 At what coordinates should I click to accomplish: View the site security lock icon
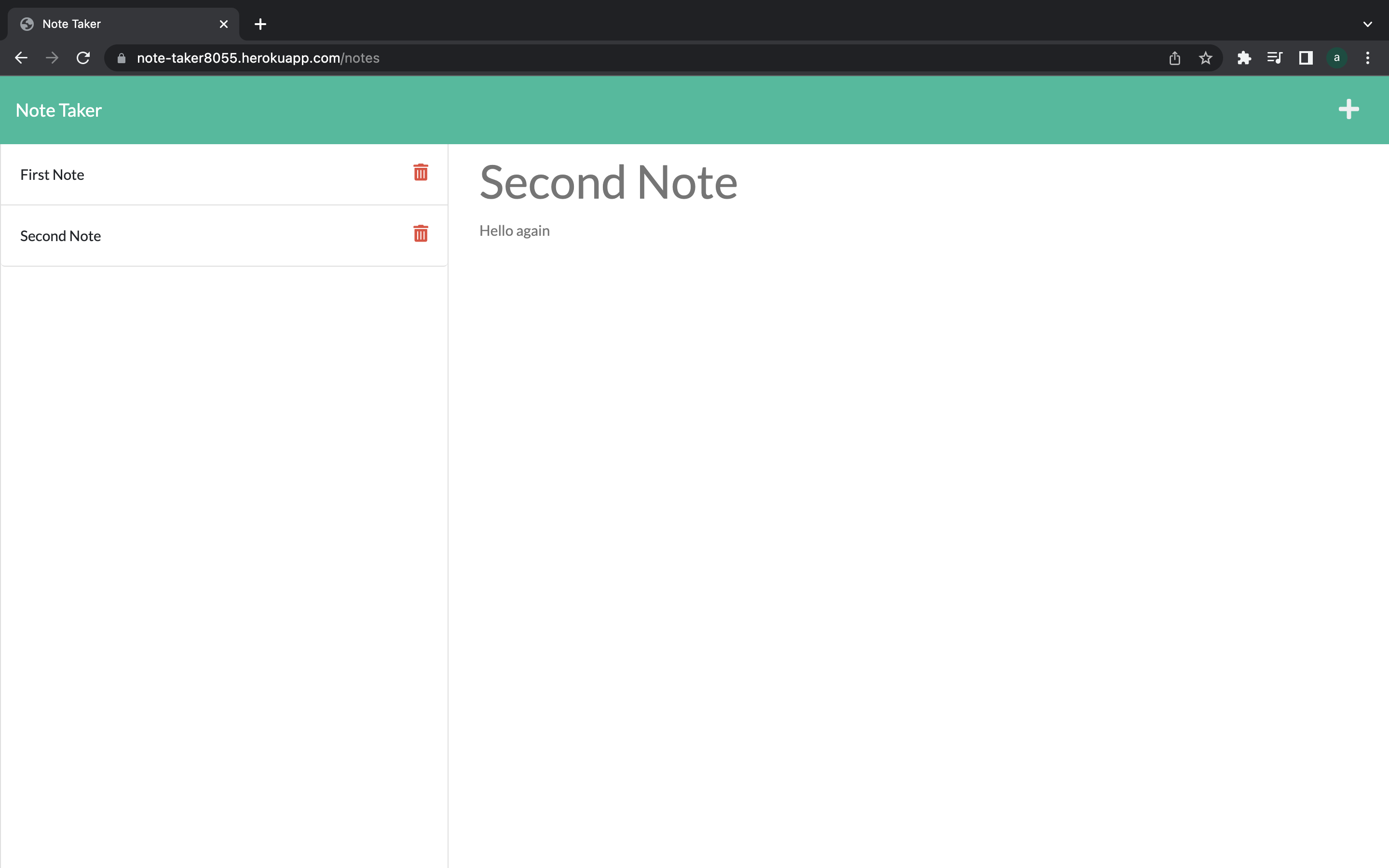pyautogui.click(x=121, y=57)
